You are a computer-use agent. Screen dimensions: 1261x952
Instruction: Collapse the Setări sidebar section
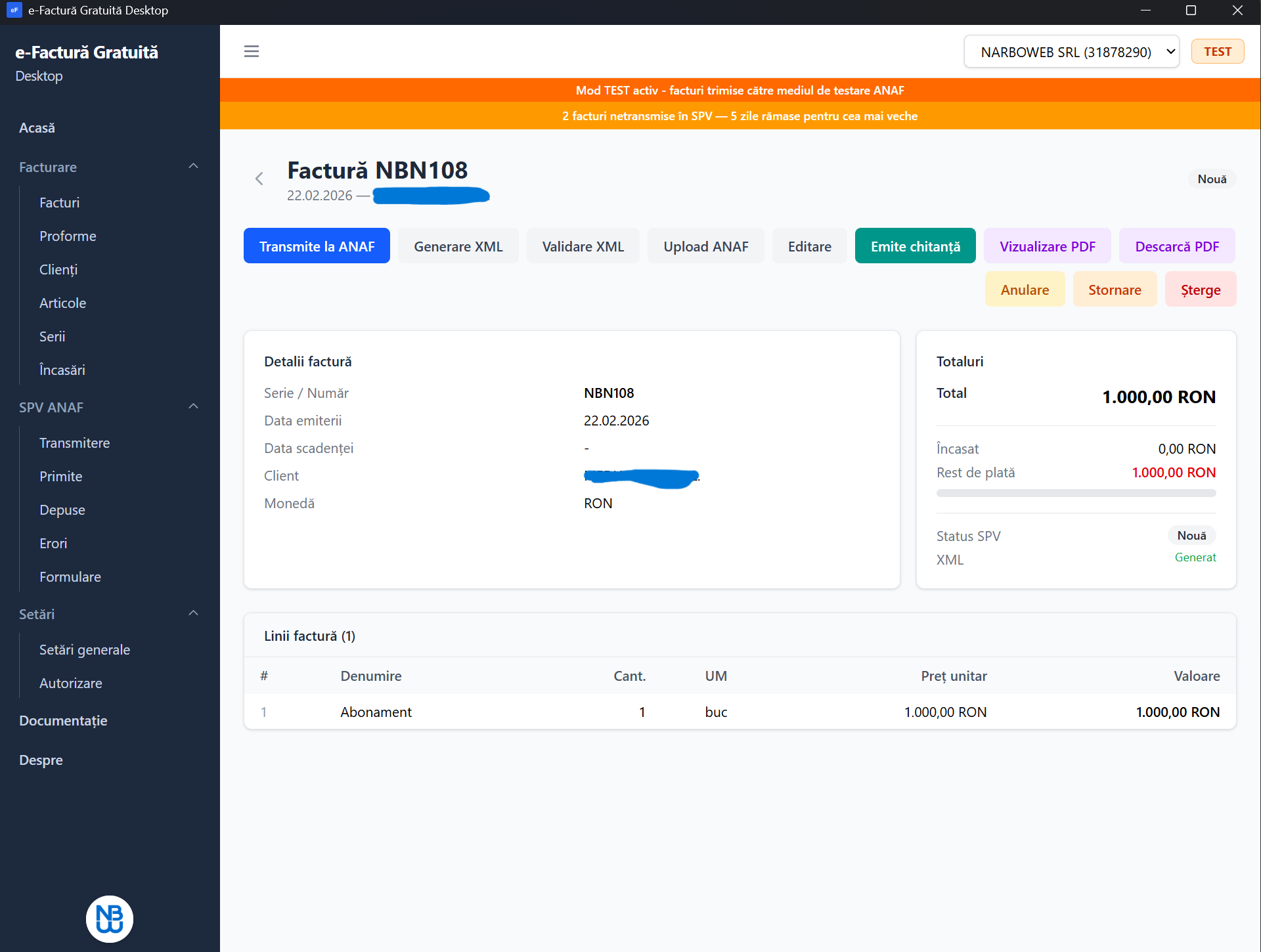(193, 614)
